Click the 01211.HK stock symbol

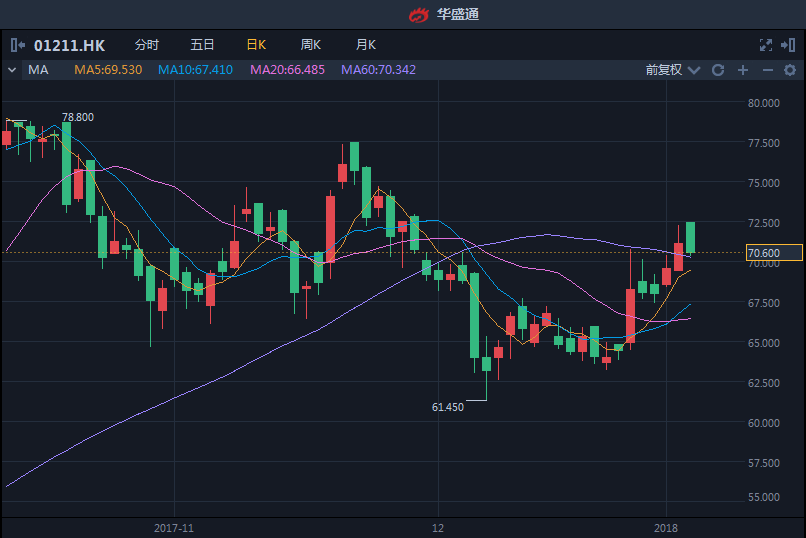click(x=70, y=45)
